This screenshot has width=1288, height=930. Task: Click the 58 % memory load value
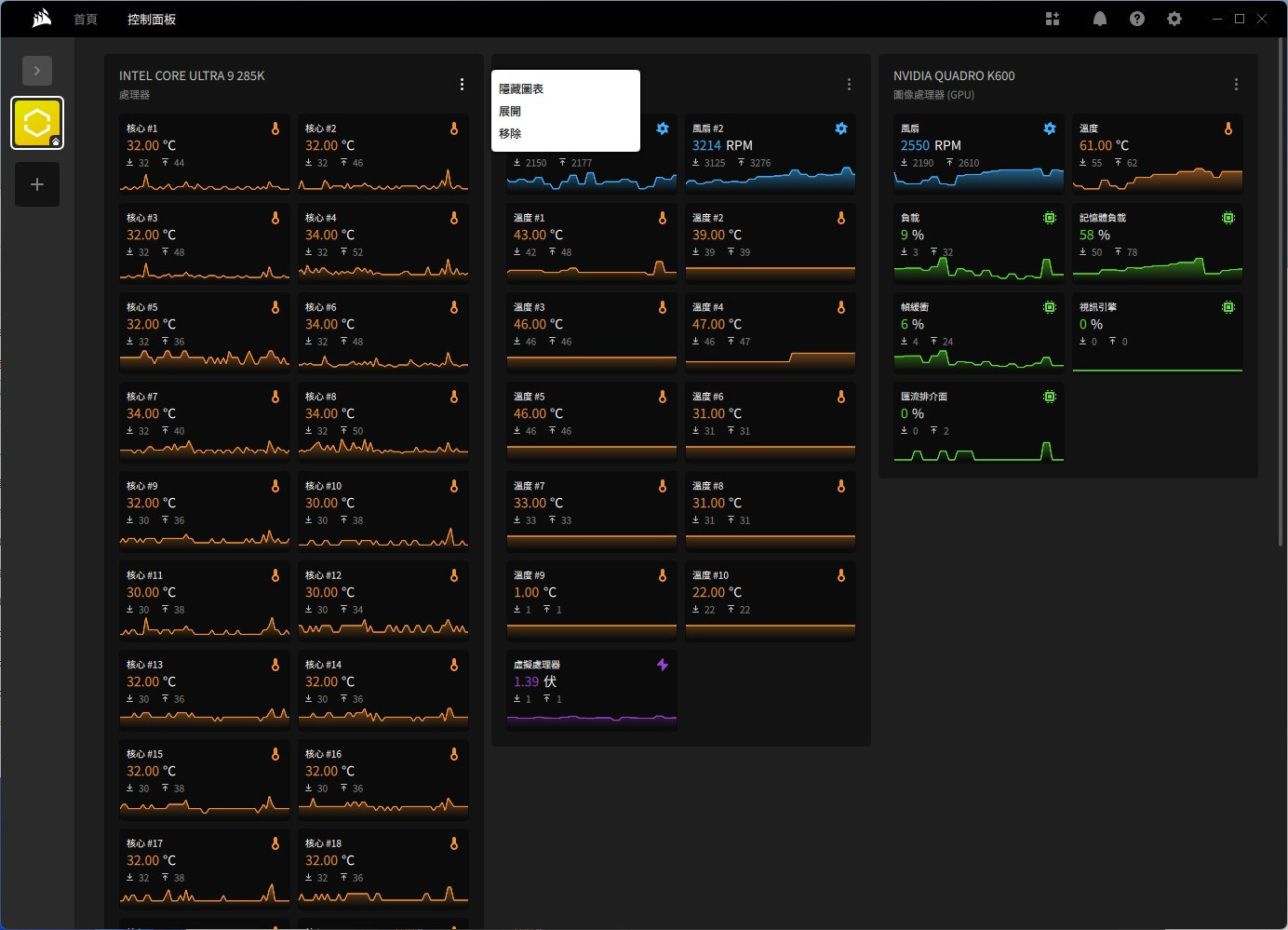point(1094,235)
